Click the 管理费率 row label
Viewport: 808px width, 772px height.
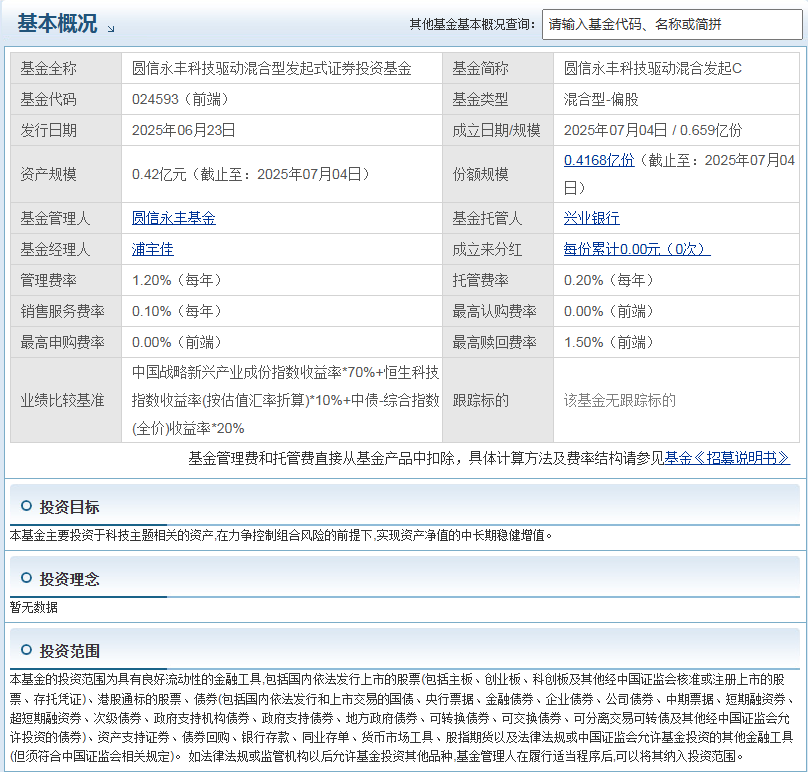click(x=48, y=280)
